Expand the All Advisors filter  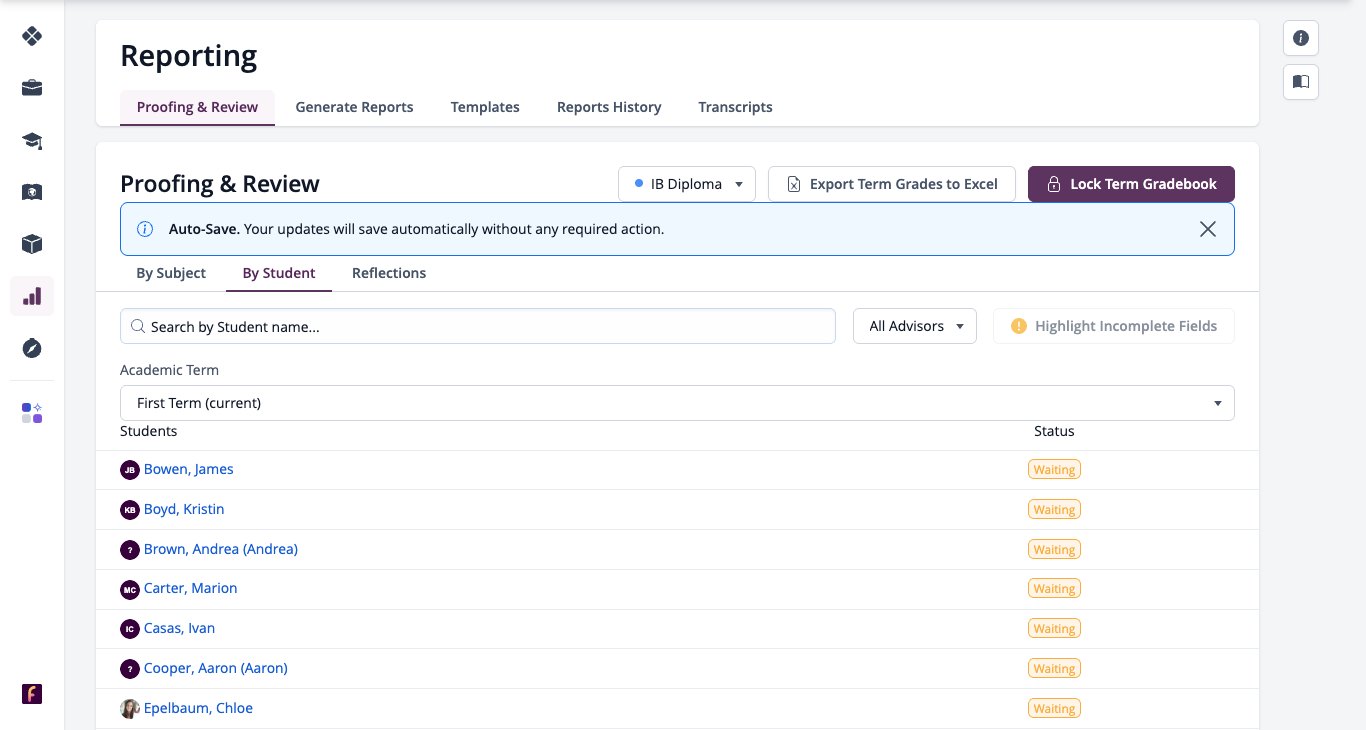click(x=915, y=326)
